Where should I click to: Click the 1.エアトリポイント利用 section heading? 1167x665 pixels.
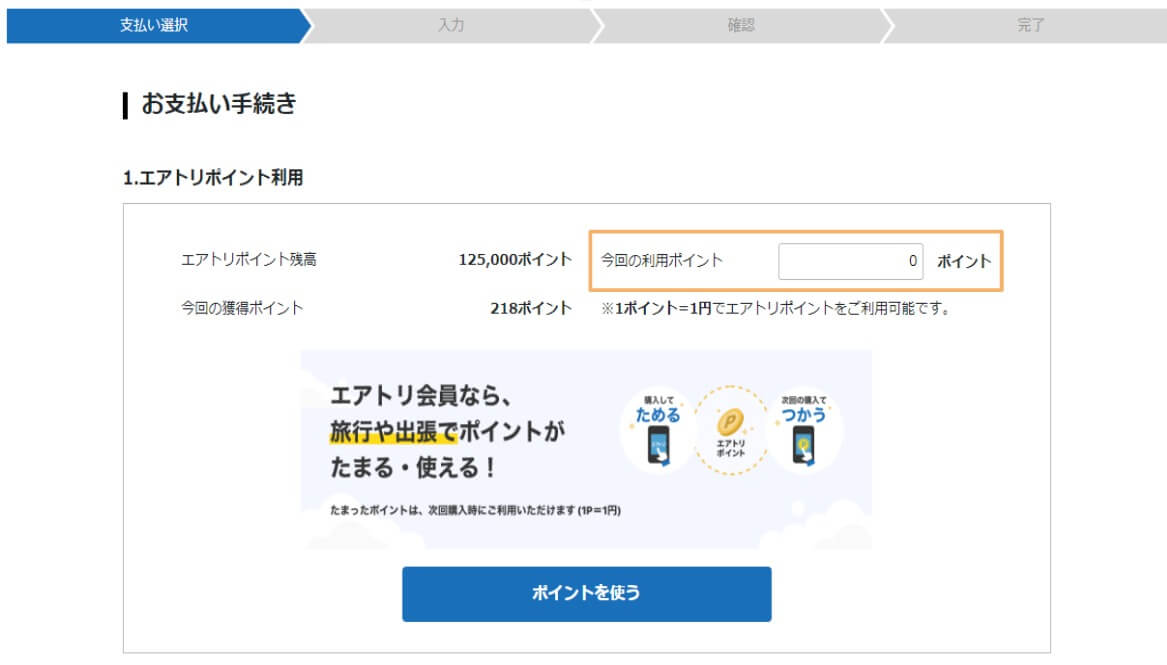click(213, 178)
